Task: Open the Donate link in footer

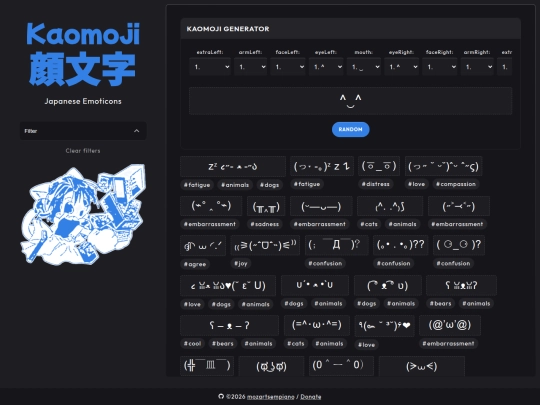Action: pyautogui.click(x=311, y=397)
